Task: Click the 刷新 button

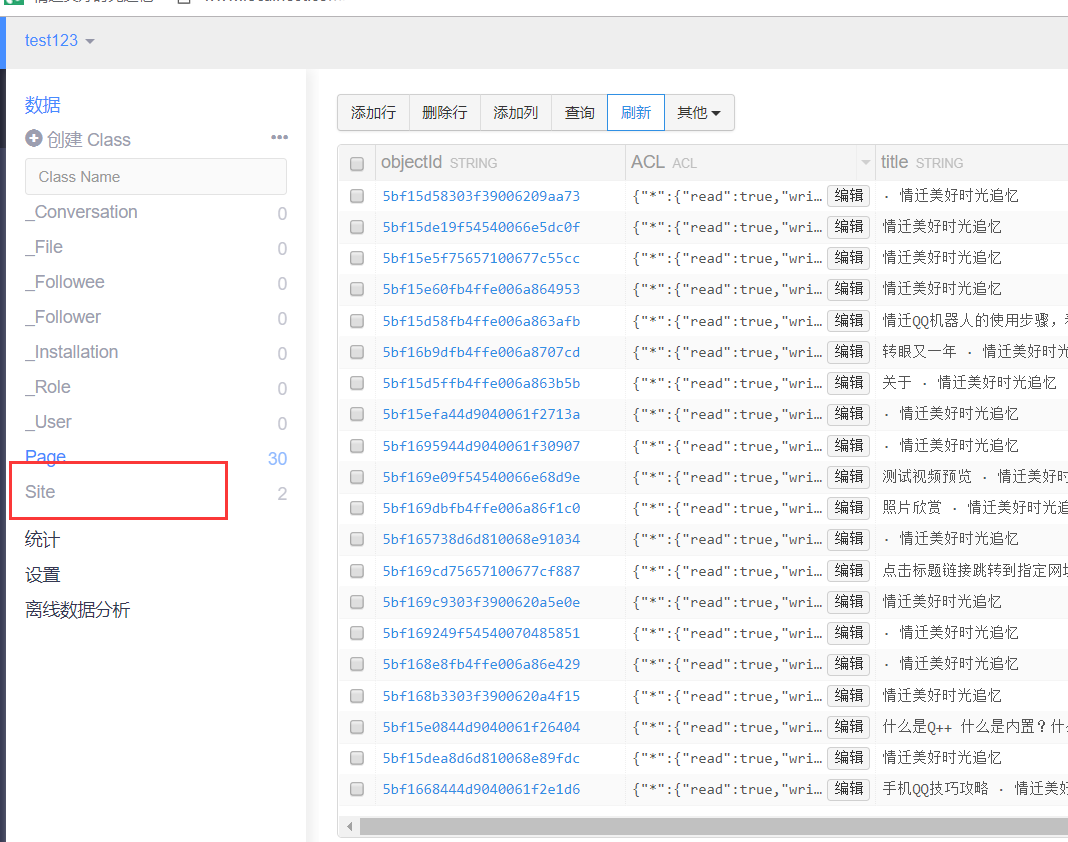Action: point(636,112)
